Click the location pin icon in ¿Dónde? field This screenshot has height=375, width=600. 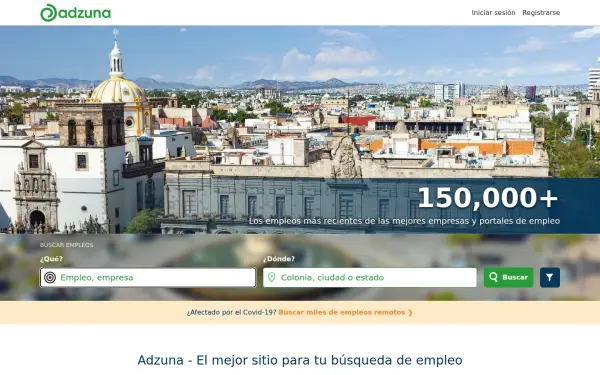pyautogui.click(x=272, y=277)
